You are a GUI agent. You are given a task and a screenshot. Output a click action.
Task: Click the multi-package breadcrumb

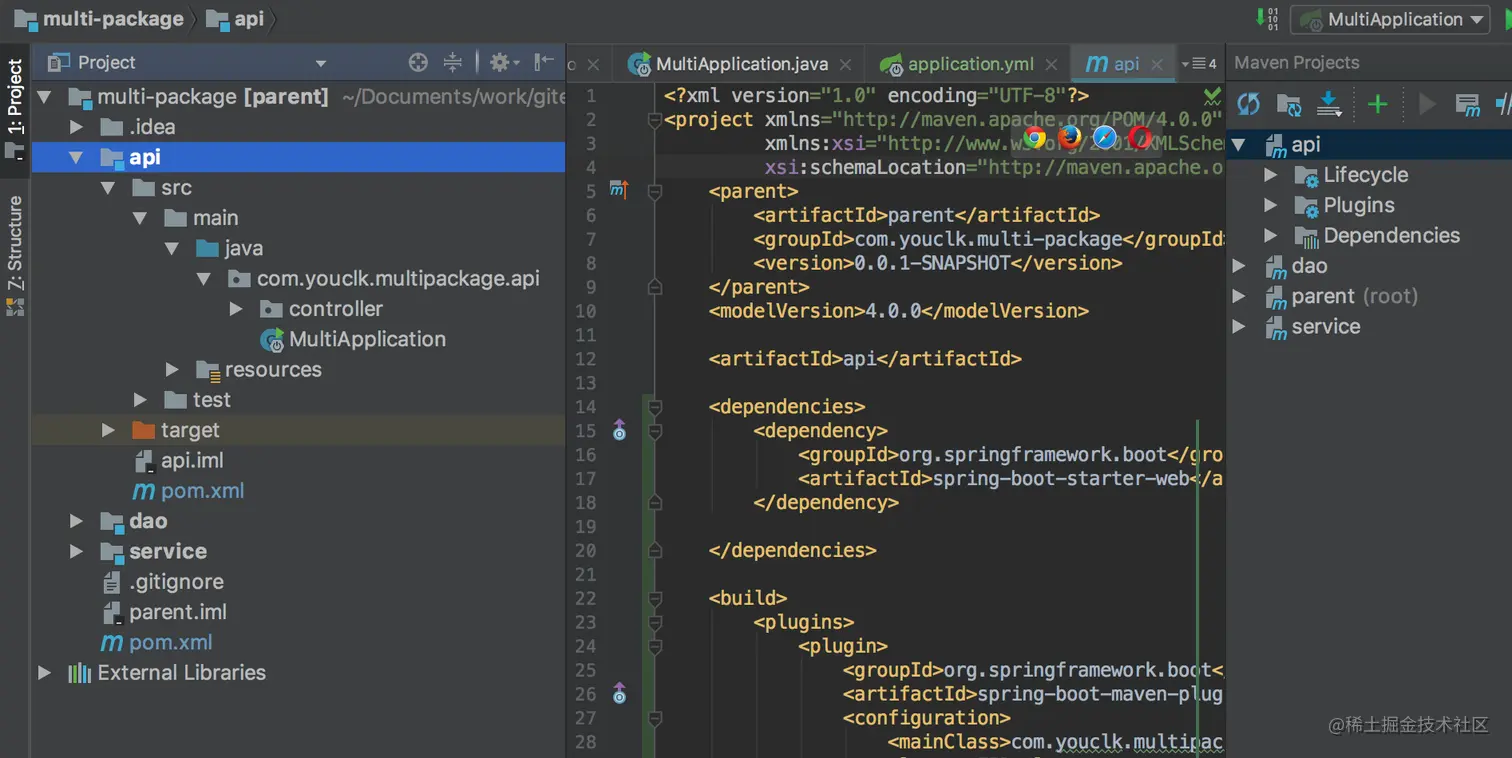click(99, 19)
